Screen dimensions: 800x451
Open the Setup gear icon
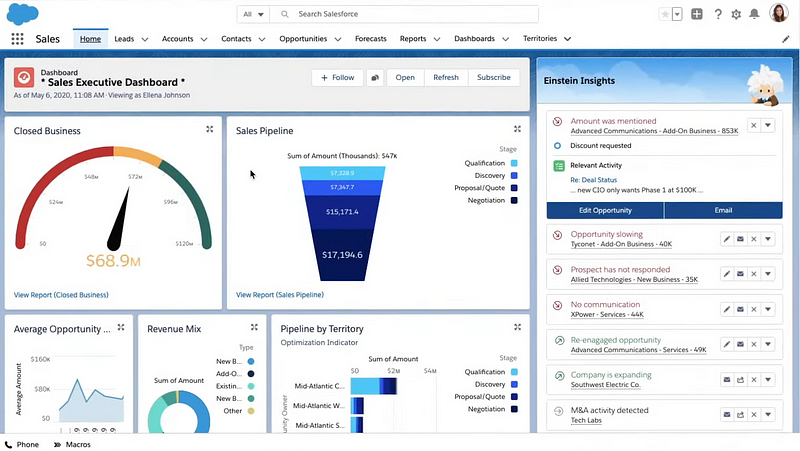point(736,14)
